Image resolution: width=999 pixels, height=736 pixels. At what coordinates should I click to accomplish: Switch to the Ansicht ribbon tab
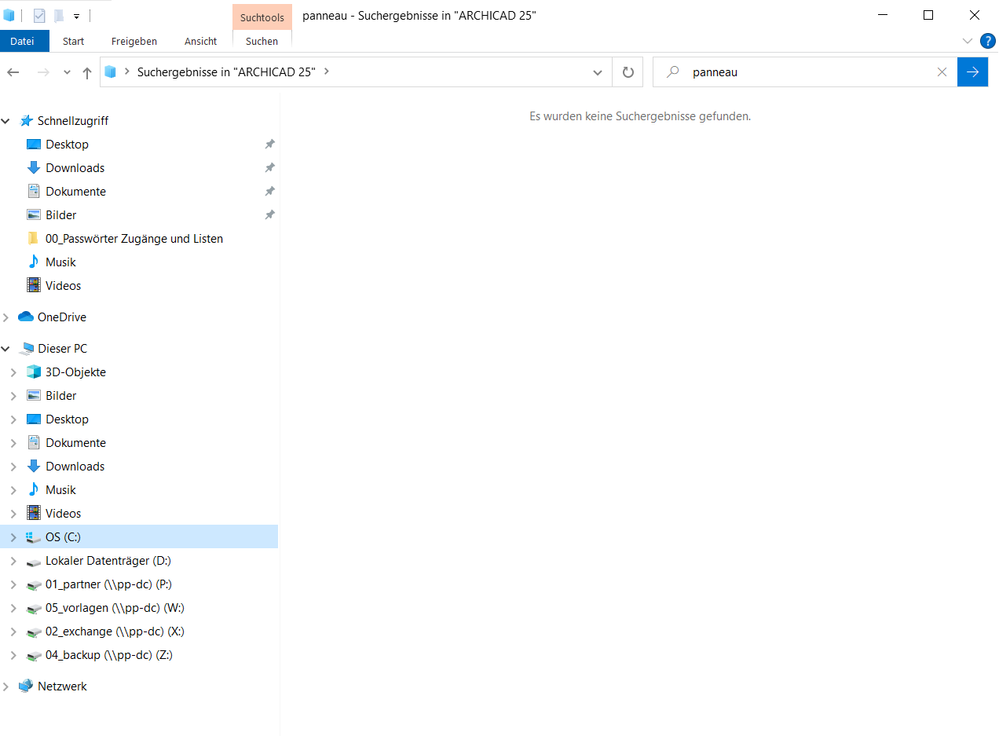click(x=201, y=41)
